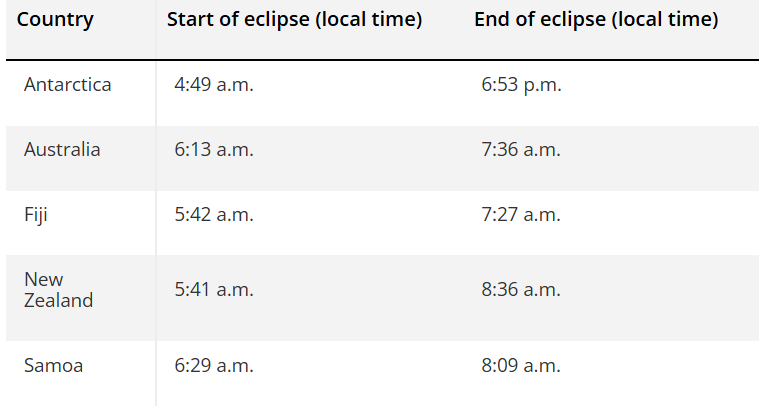The height and width of the screenshot is (418, 771).
Task: Click Australia's 6:13 a.m. start time
Action: (214, 151)
